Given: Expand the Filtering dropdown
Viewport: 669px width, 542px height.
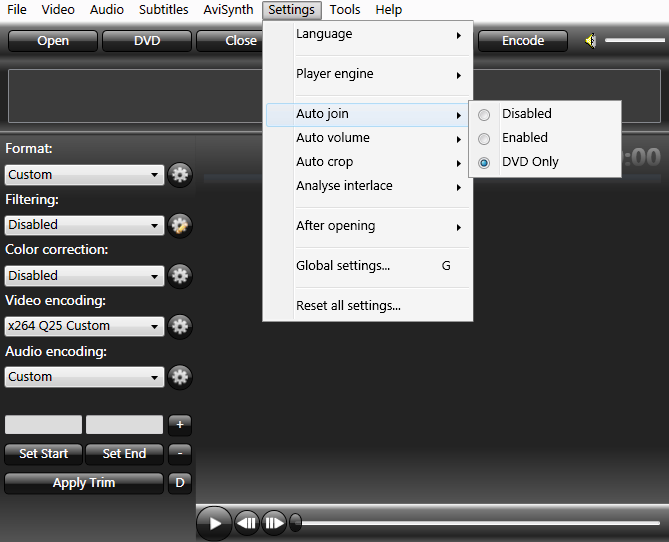Looking at the screenshot, I should tap(84, 225).
